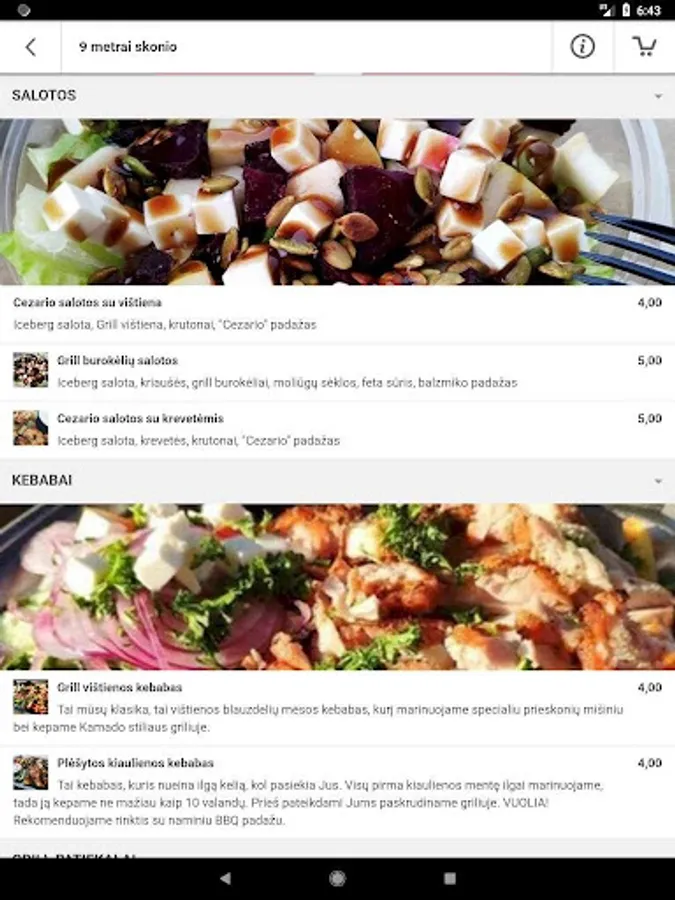The image size is (675, 900).
Task: Tap the Android back navigation button
Action: point(226,878)
